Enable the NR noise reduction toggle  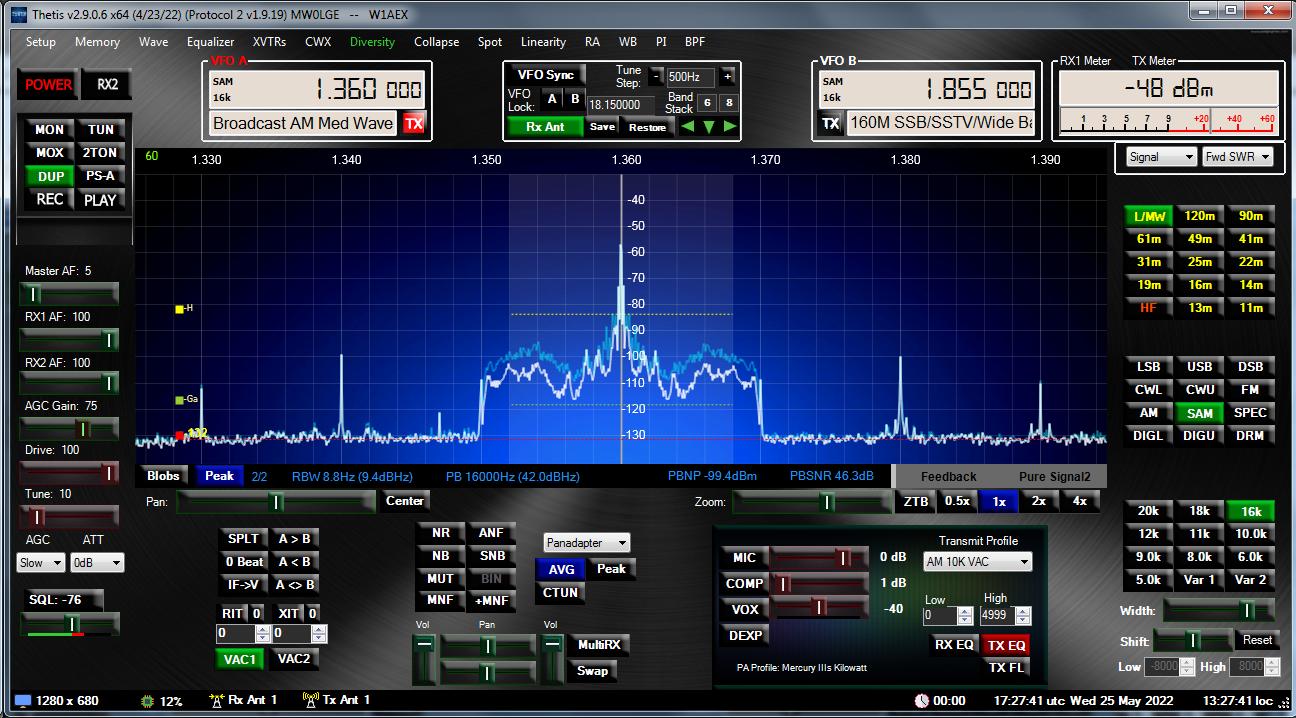(x=440, y=533)
